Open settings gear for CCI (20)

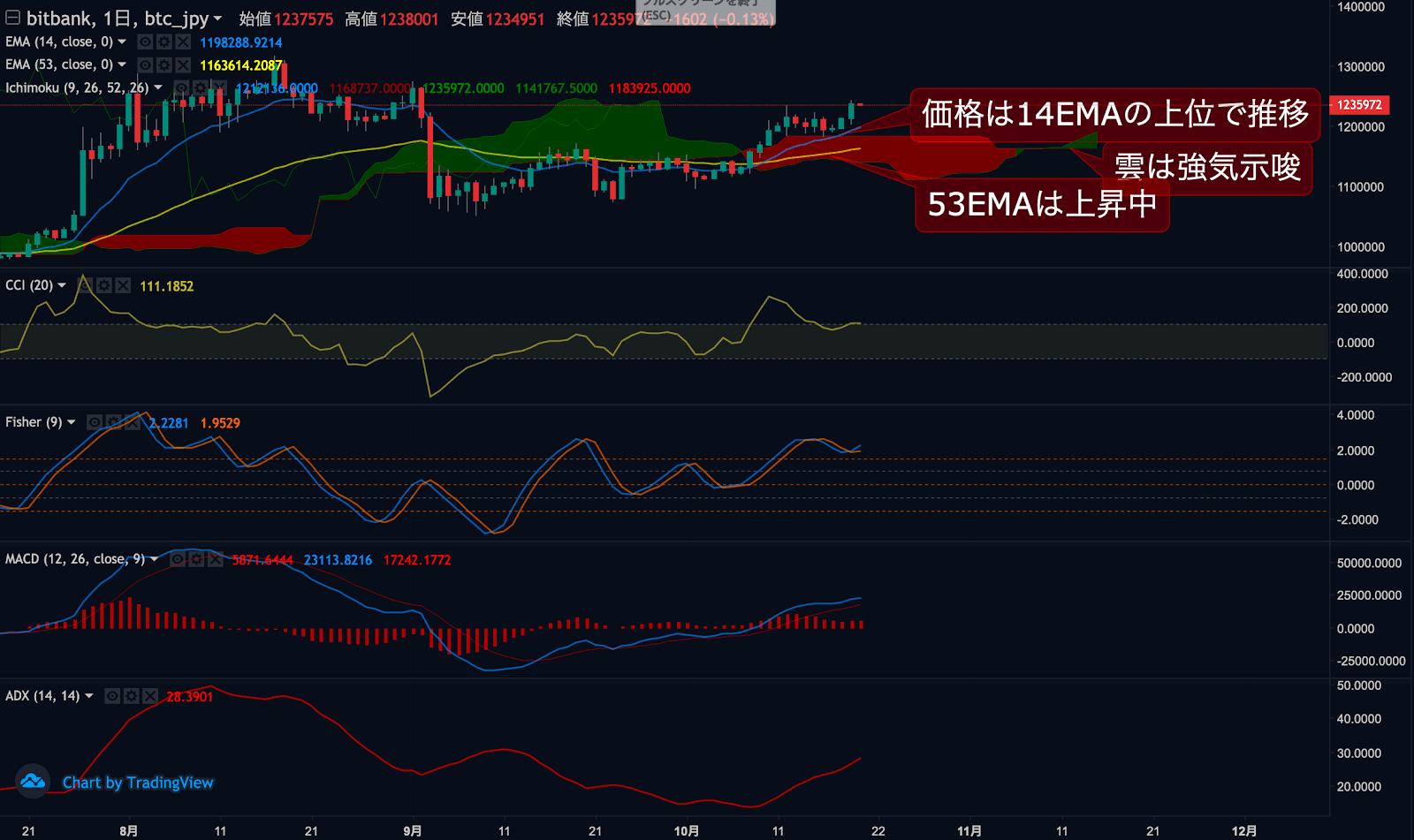click(x=104, y=285)
